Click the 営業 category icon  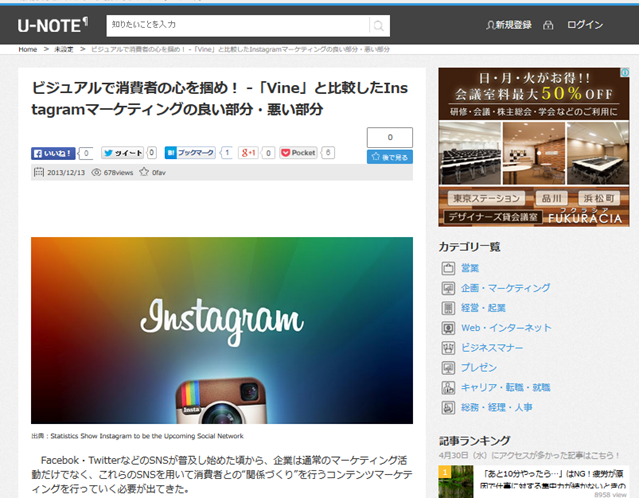pos(448,268)
